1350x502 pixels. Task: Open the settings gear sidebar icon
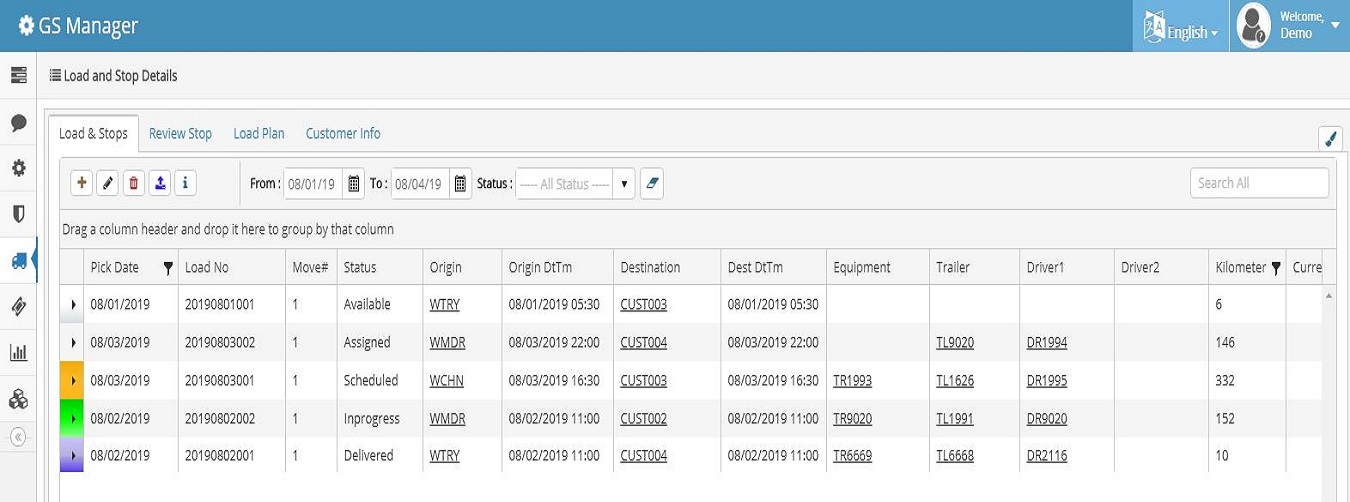click(x=18, y=168)
